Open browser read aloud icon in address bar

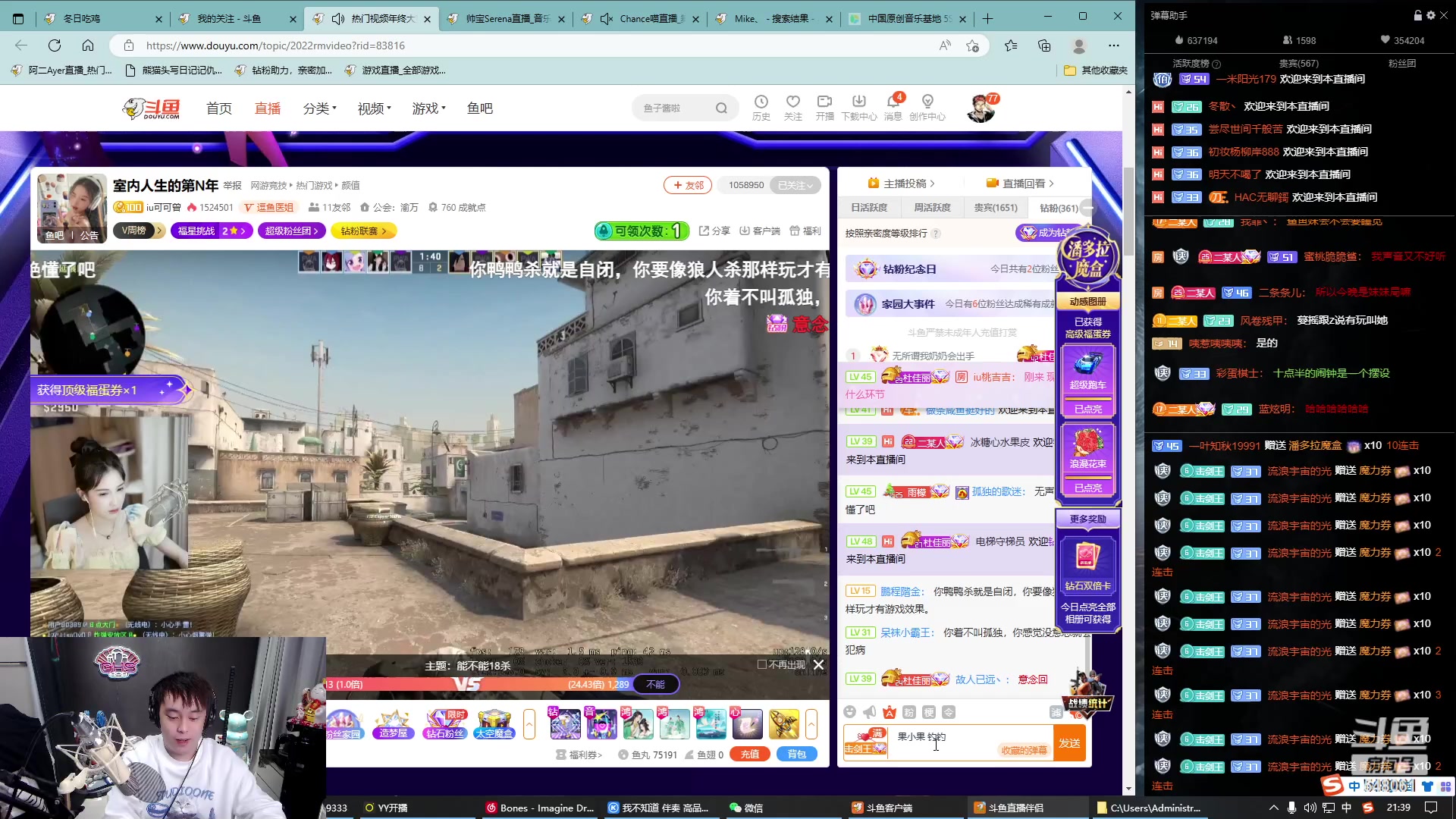pos(945,45)
